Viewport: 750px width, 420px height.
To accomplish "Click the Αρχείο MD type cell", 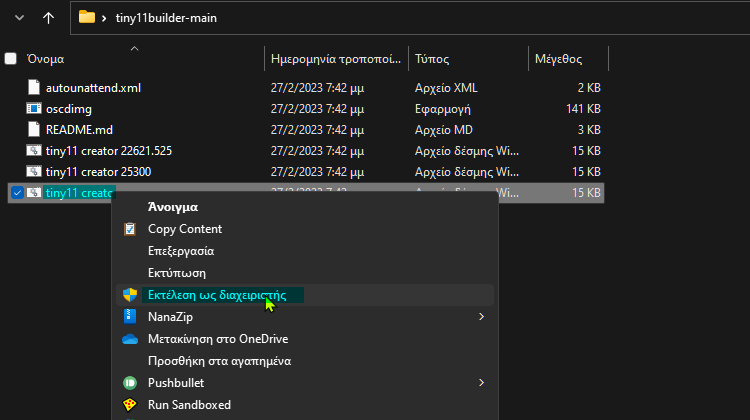I will pyautogui.click(x=443, y=130).
